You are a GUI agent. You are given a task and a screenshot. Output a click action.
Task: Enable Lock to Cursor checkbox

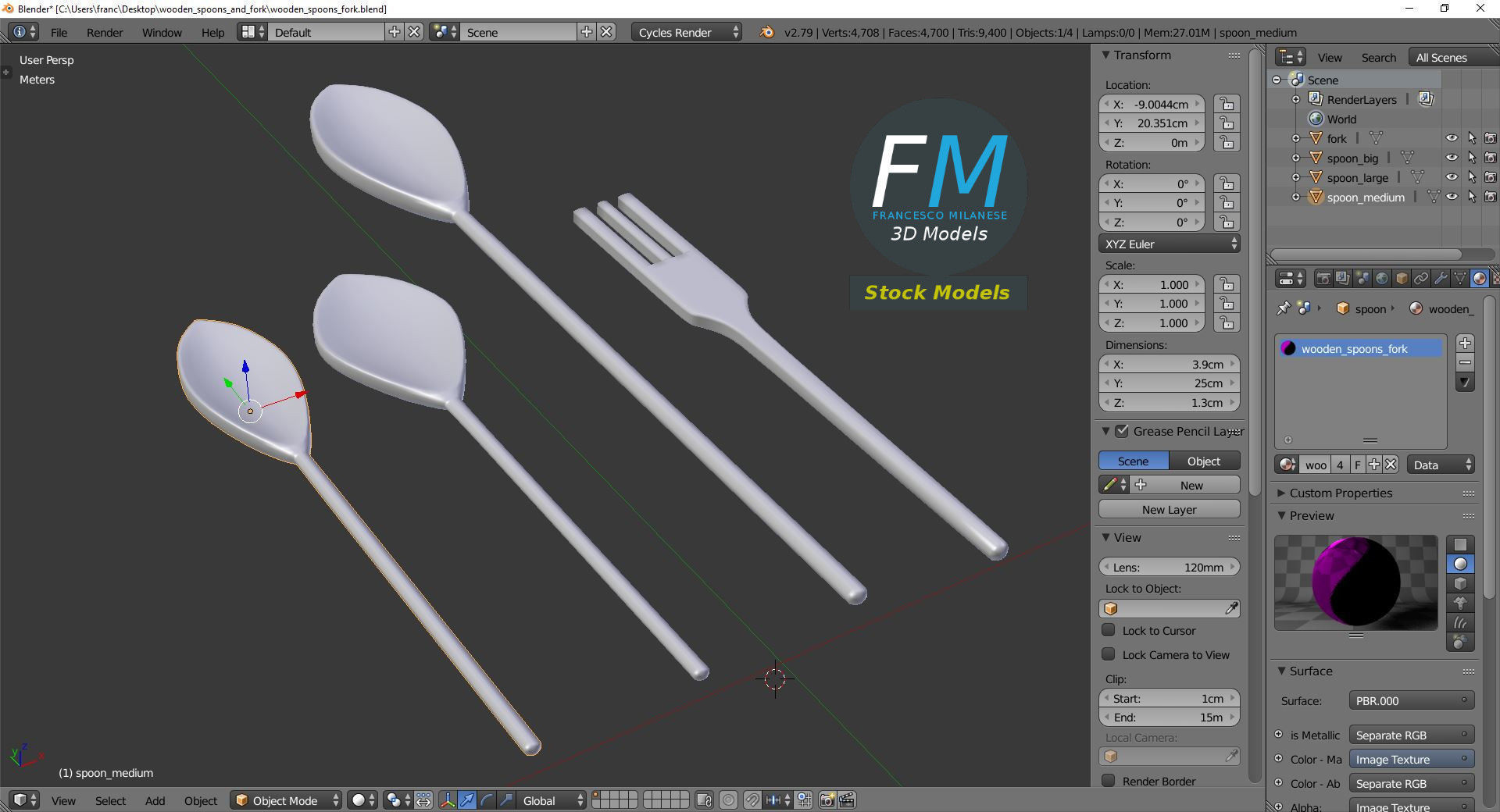(1108, 630)
